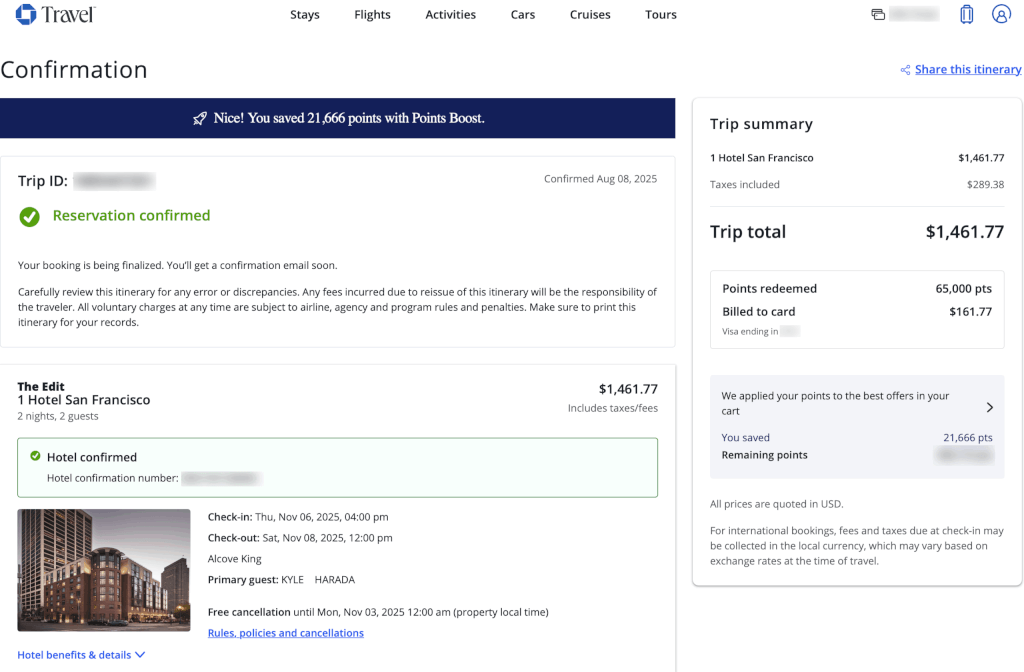The width and height of the screenshot is (1024, 672).
Task: Click the Points Boost savings banner
Action: [338, 118]
